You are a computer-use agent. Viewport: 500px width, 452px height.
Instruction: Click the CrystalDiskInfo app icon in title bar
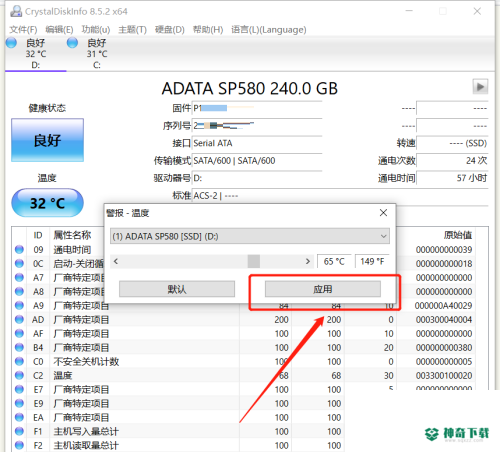16,11
